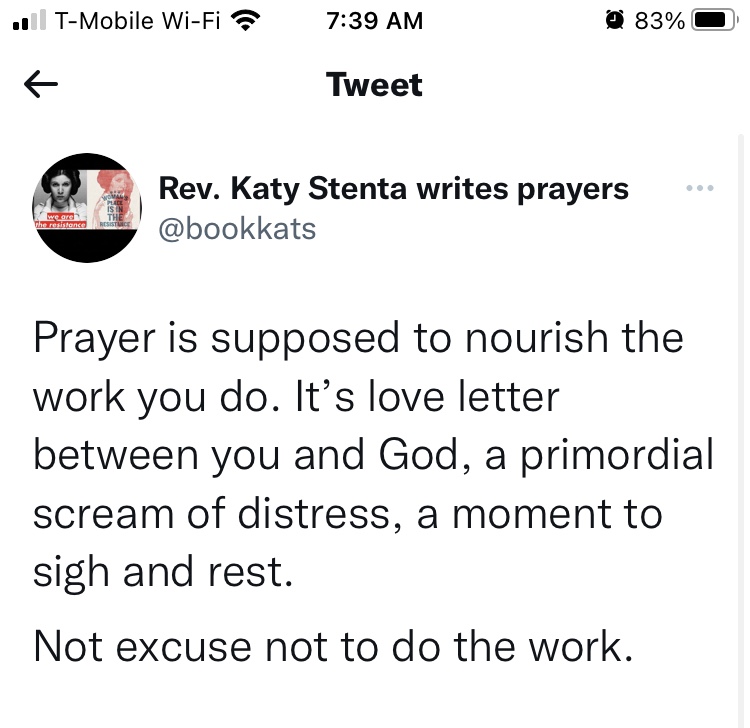The image size is (750, 728).
Task: Tap the T-Mobile Wi-Fi carrier label
Action: pyautogui.click(x=138, y=20)
